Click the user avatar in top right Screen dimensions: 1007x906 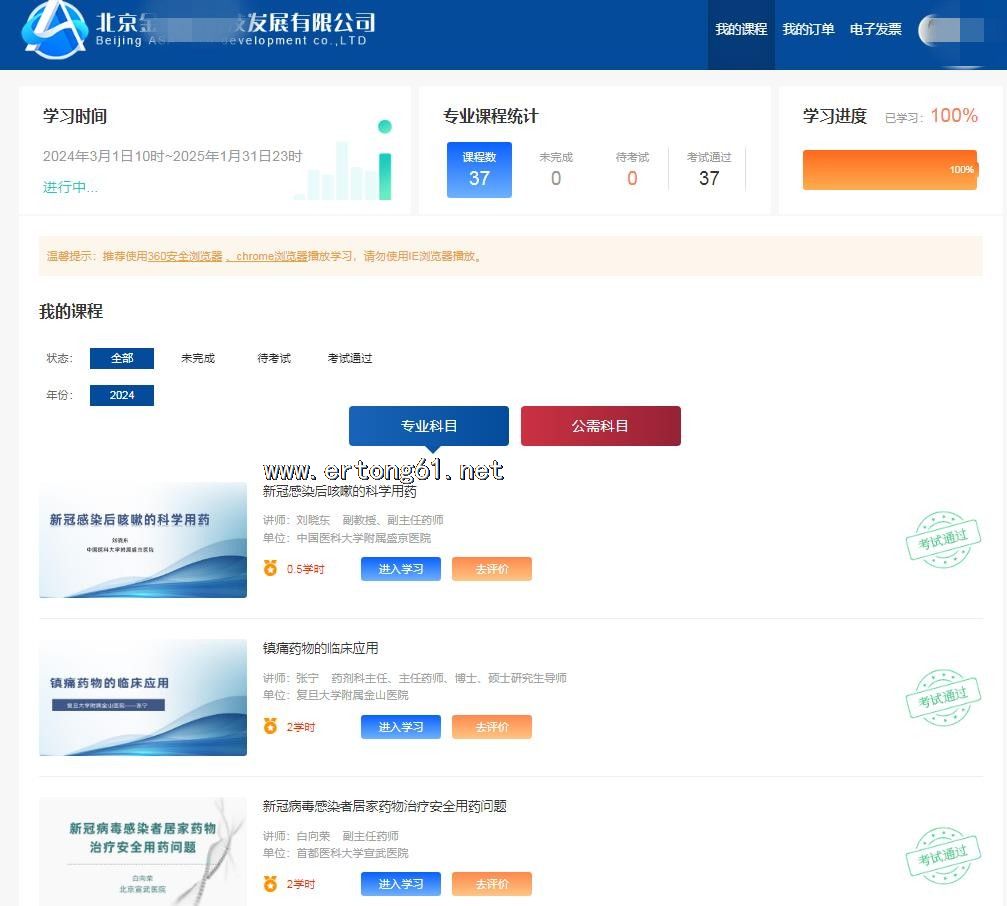pyautogui.click(x=951, y=30)
